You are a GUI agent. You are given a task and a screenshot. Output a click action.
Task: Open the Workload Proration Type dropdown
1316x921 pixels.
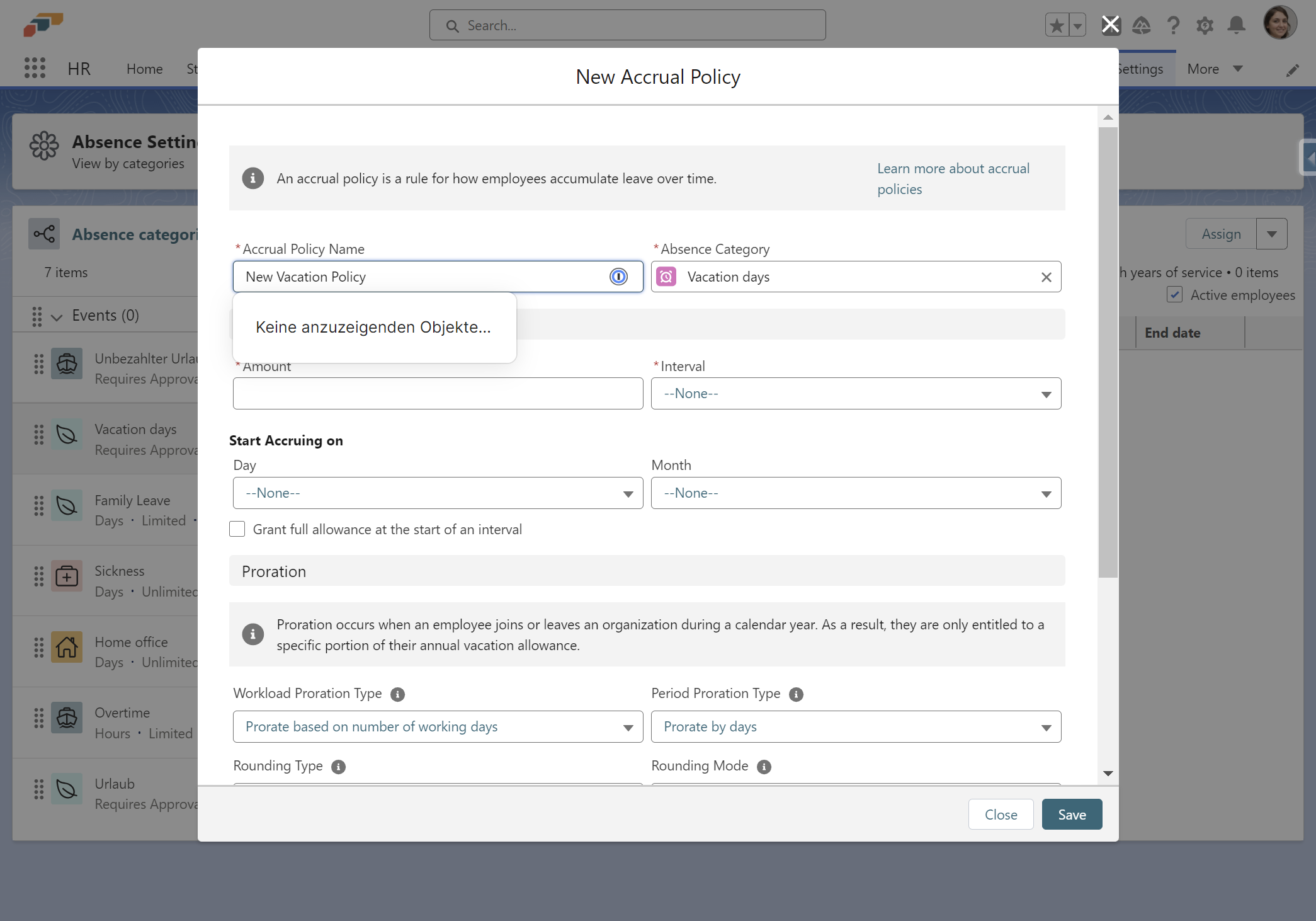[438, 727]
